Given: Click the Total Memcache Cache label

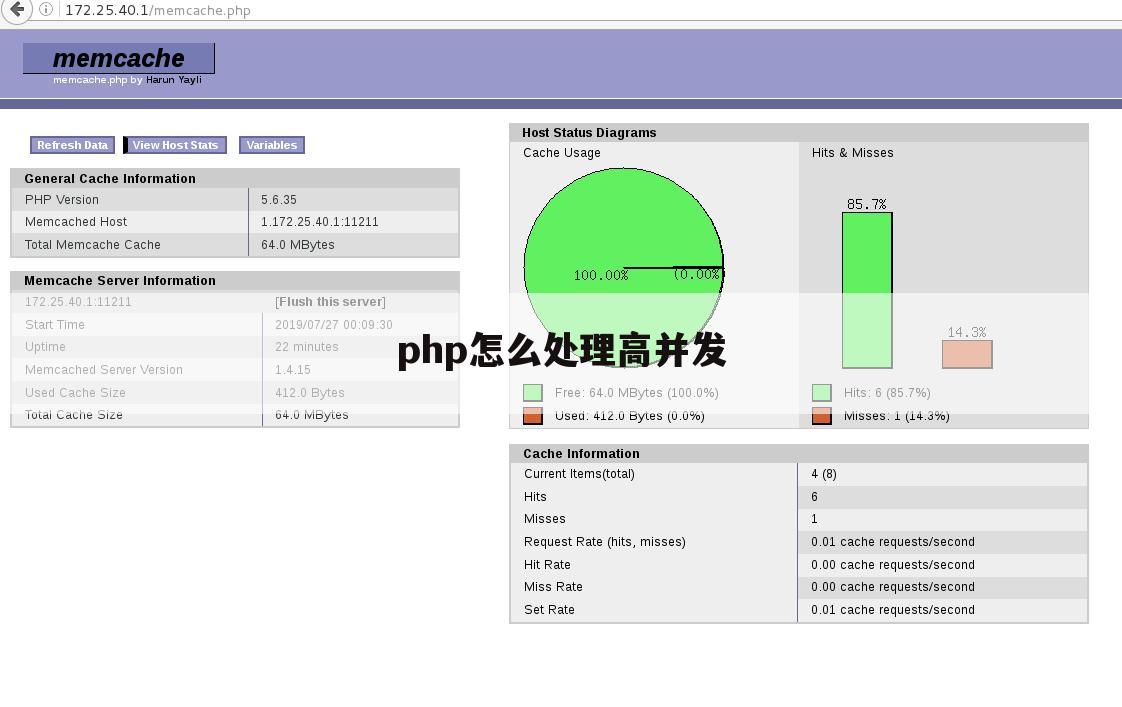Looking at the screenshot, I should click(93, 245).
